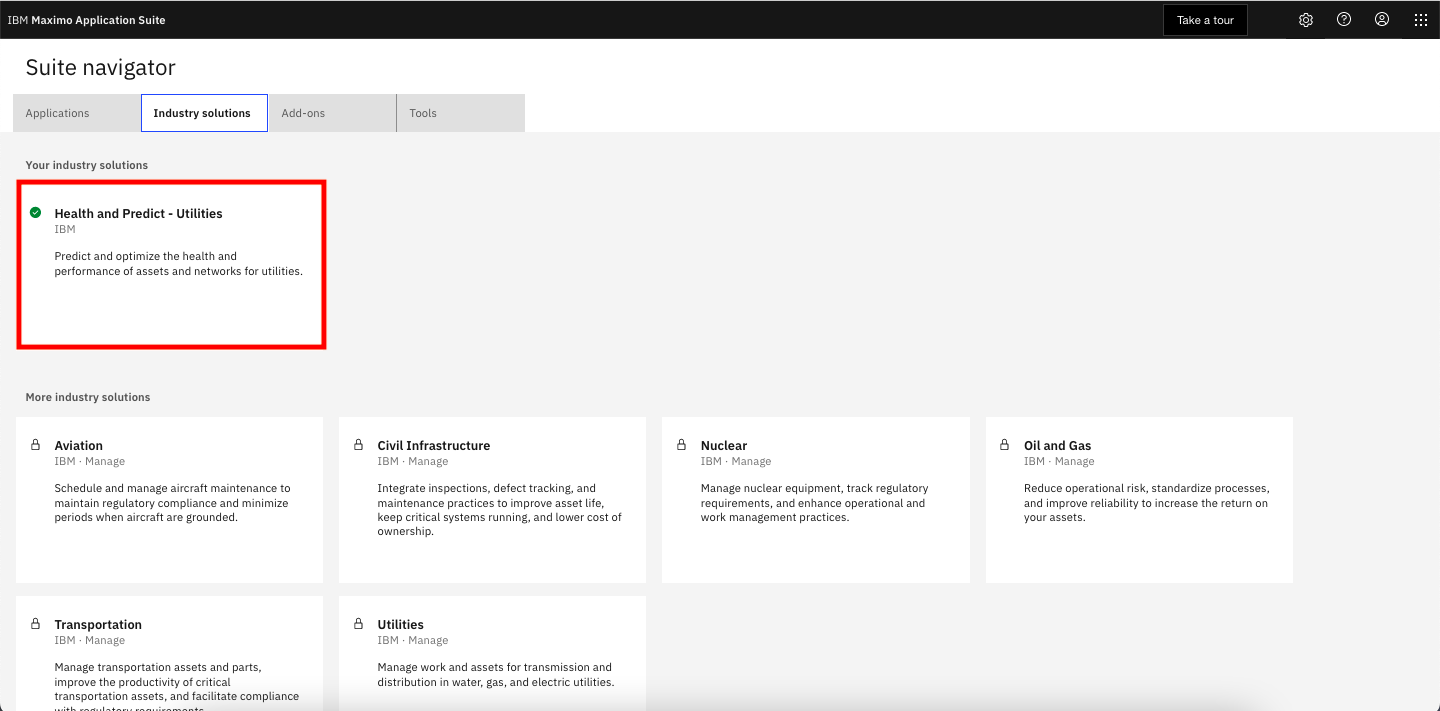Open the Utilities solution title
Image resolution: width=1440 pixels, height=711 pixels.
[x=400, y=625]
